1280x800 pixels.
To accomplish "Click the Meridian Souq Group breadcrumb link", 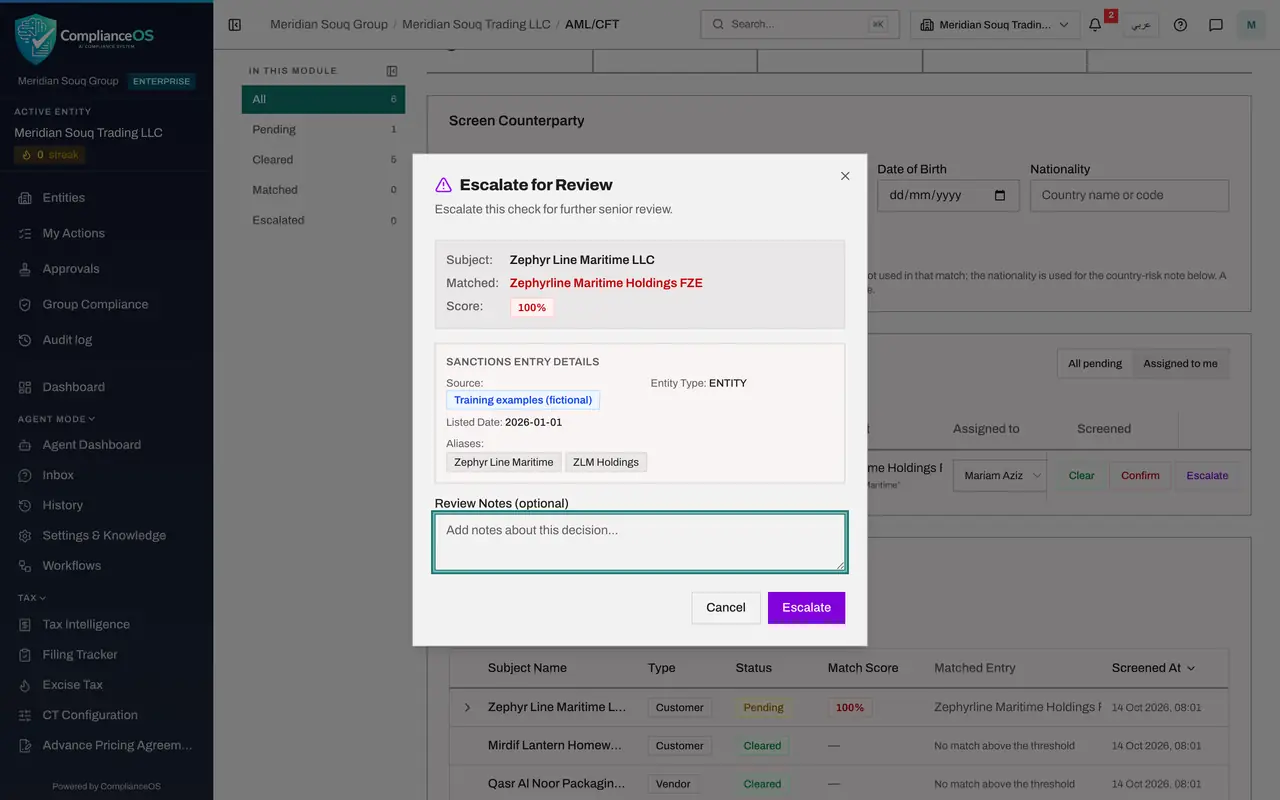I will (x=329, y=24).
